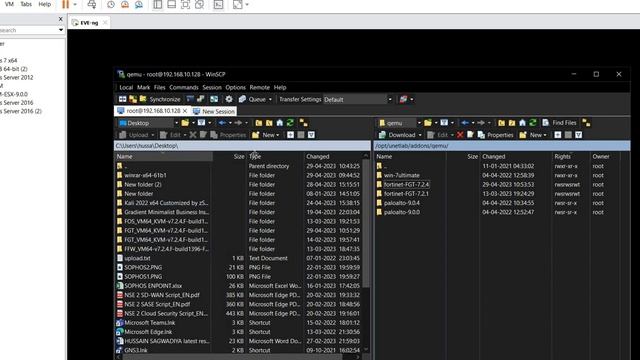Click the remote directory tree toggle icon
Image resolution: width=640 pixels, height=360 pixels.
tap(586, 123)
